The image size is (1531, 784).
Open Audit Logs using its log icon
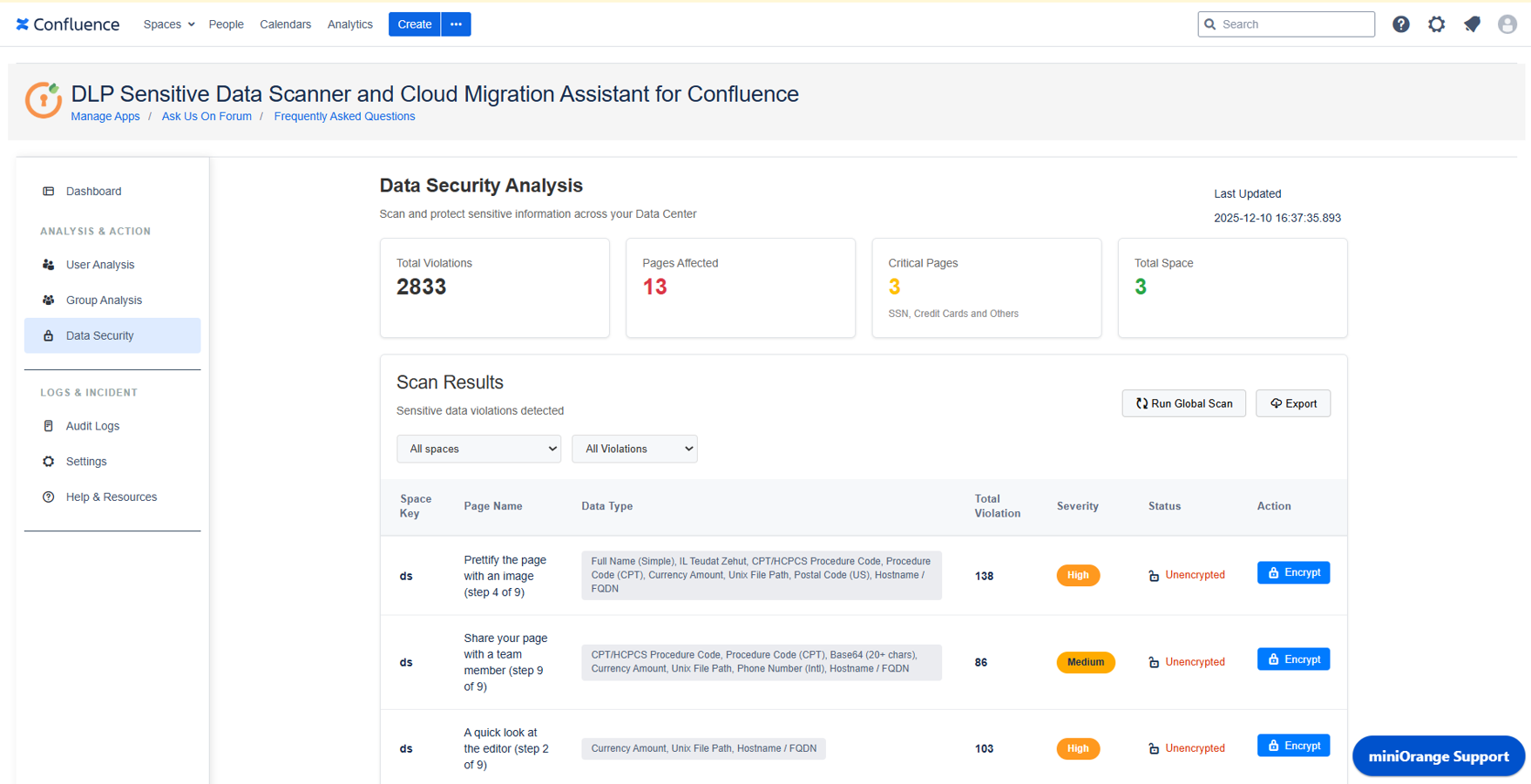coord(48,426)
